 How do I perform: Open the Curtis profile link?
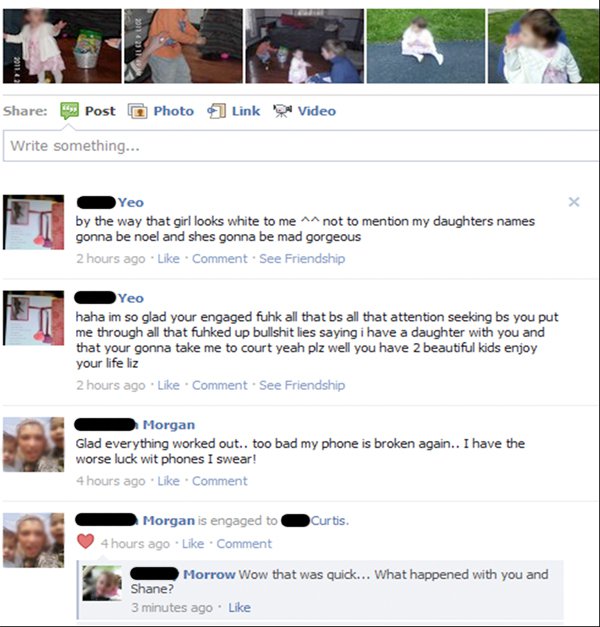coord(330,521)
